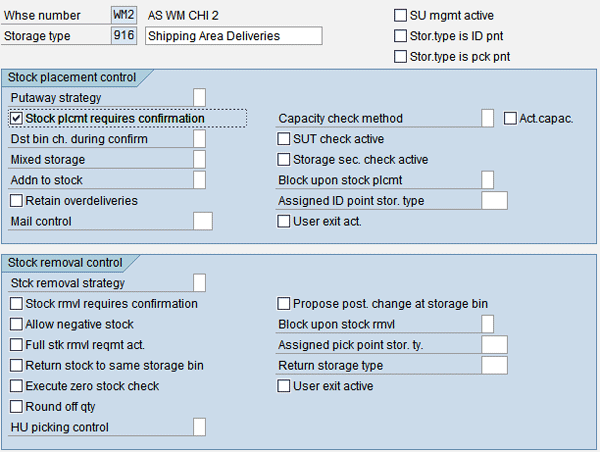Click the Return storage type field
The image size is (600, 452).
click(x=494, y=366)
